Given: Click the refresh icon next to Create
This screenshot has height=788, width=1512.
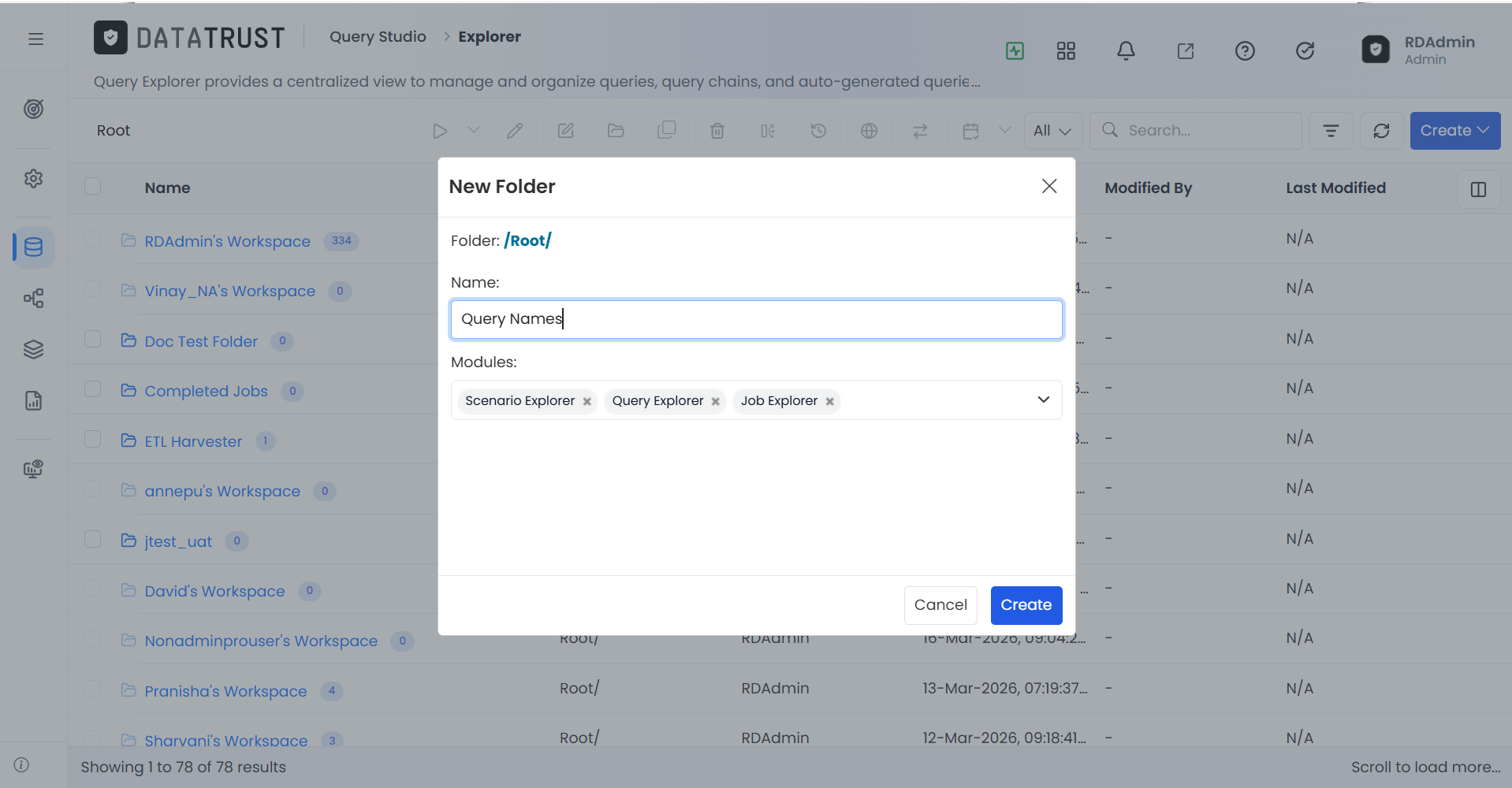Looking at the screenshot, I should [x=1381, y=131].
